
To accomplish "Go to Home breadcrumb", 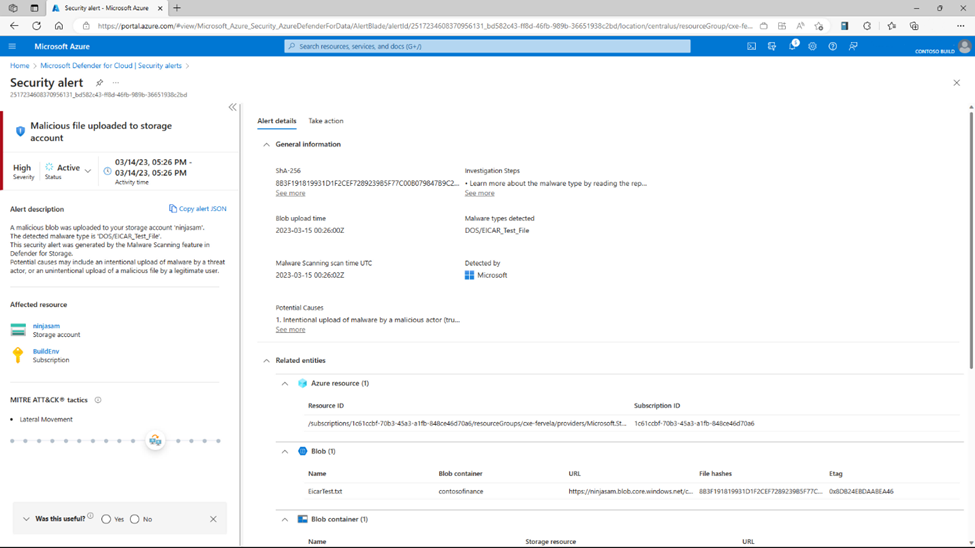I will click(x=19, y=65).
